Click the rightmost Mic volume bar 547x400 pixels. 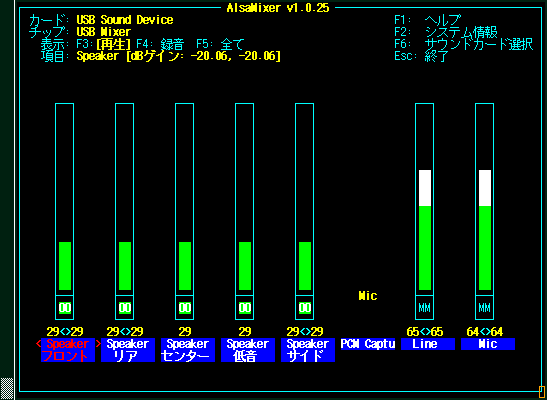485,199
